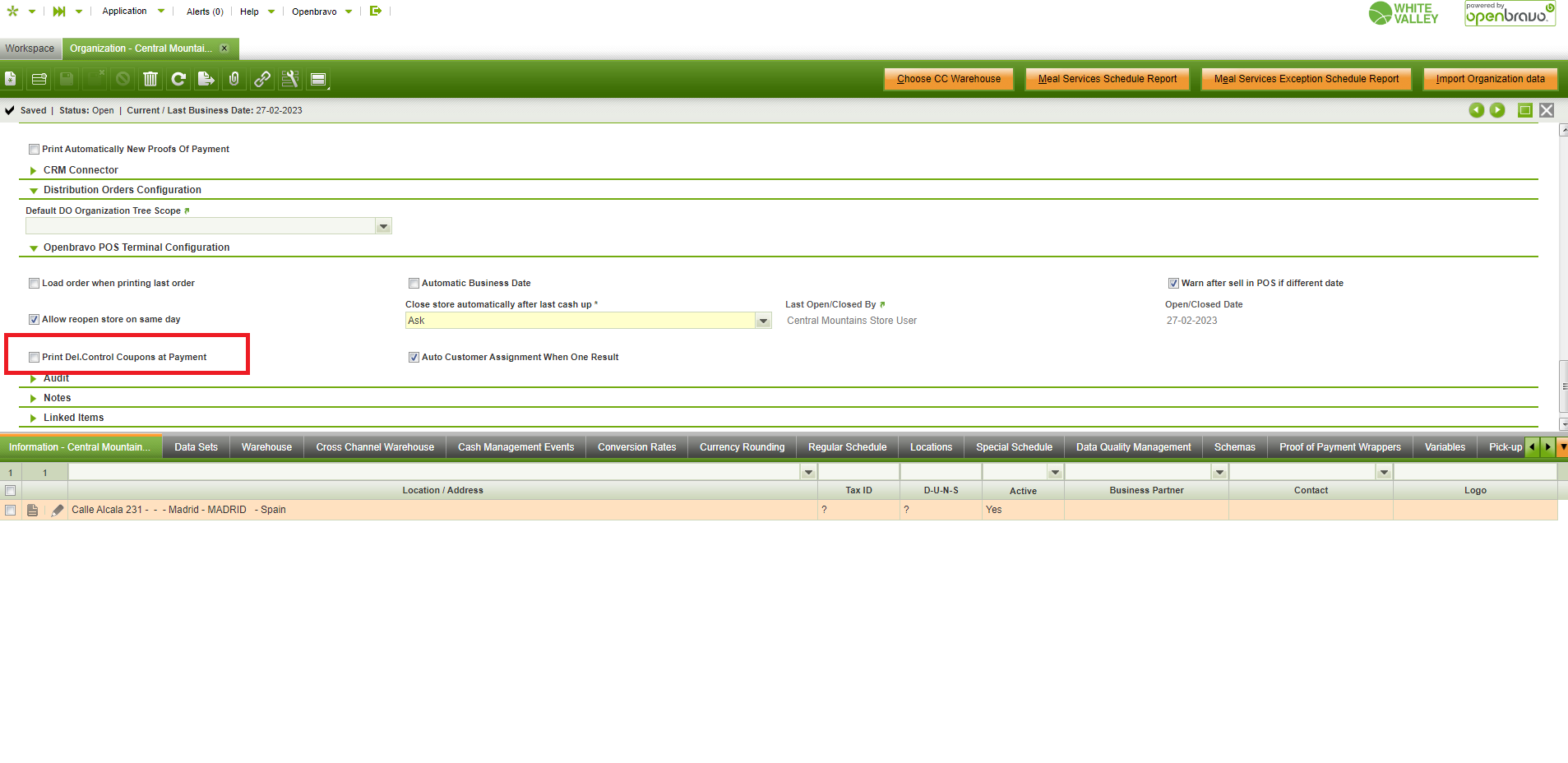Image resolution: width=1568 pixels, height=763 pixels.
Task: Click the trash delete record icon
Action: coord(150,79)
